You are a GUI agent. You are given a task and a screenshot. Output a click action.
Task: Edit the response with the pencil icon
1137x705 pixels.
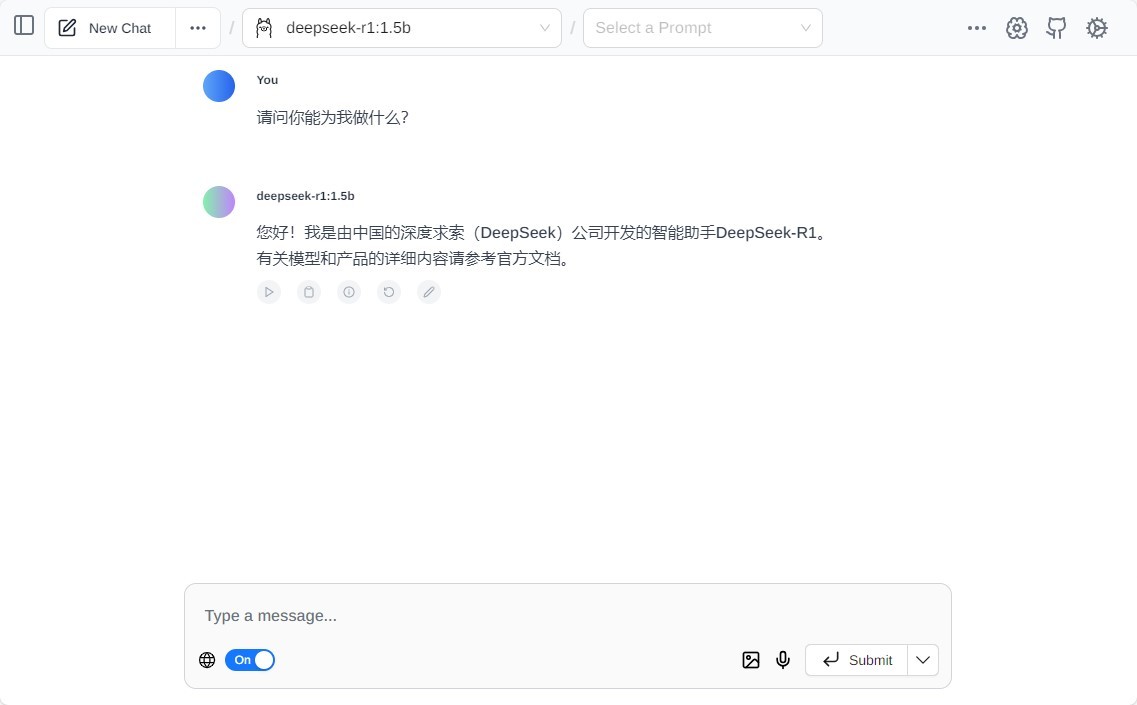coord(429,292)
